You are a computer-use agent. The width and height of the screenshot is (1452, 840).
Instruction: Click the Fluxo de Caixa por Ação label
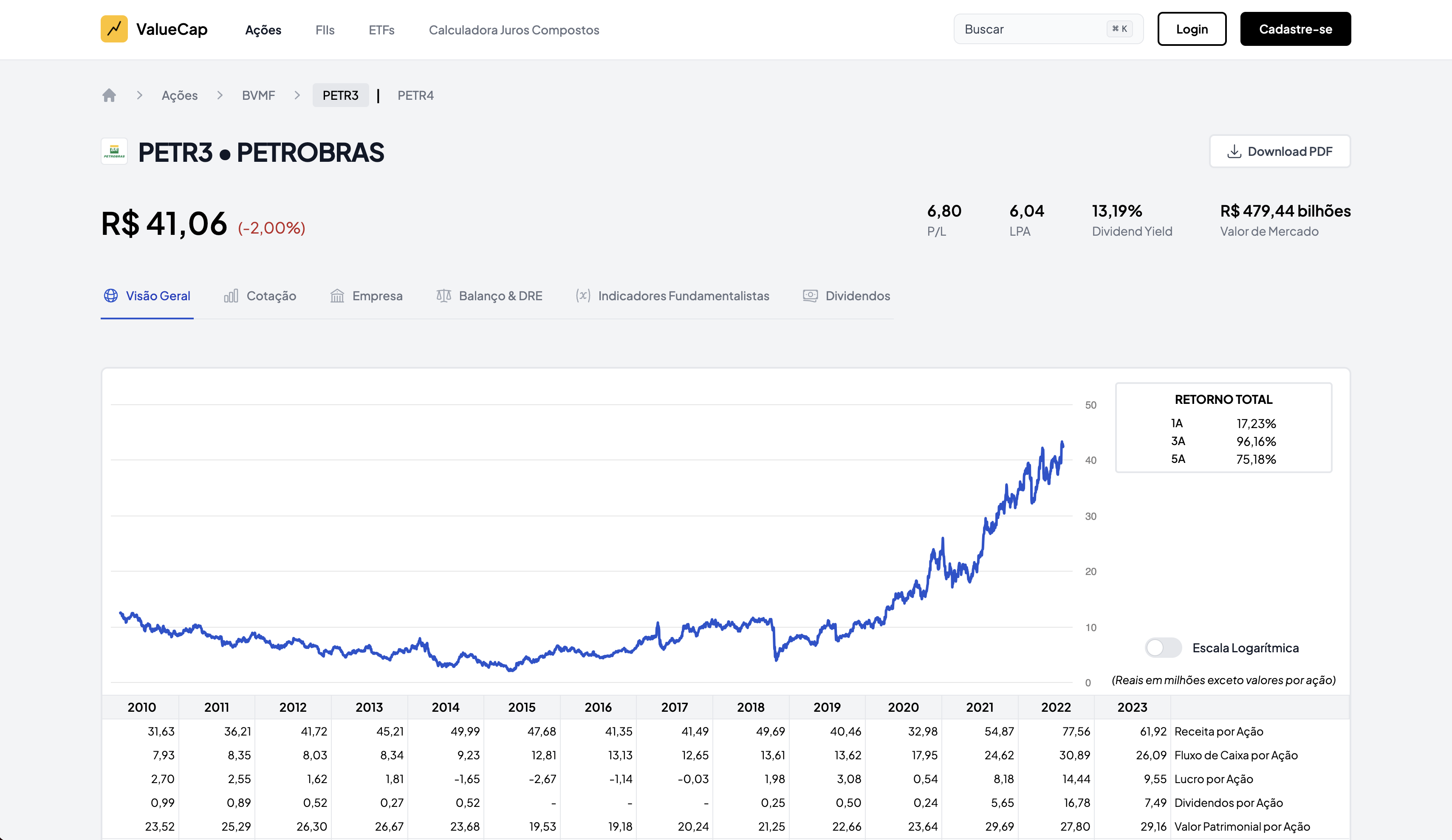pyautogui.click(x=1236, y=755)
